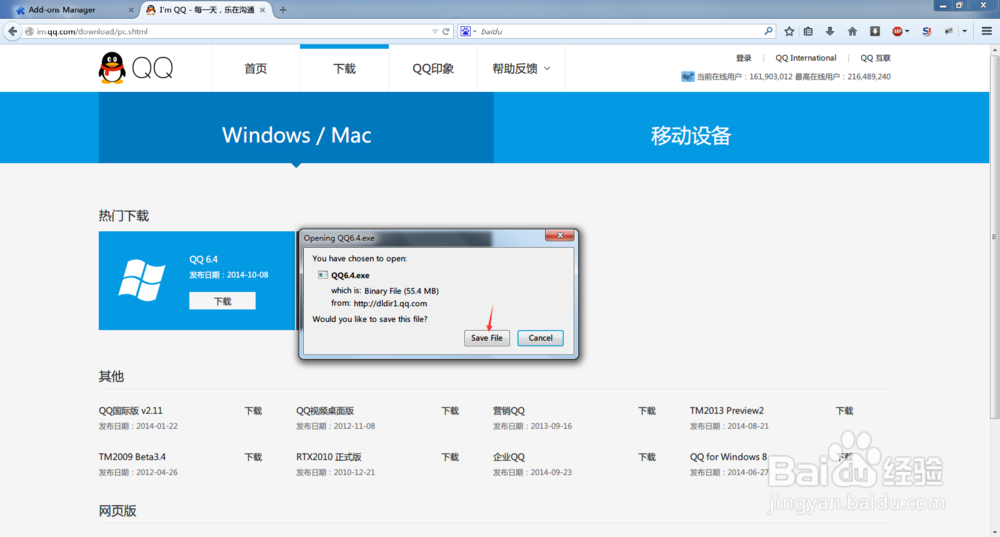
Task: Open the Adblock Plus dropdown arrow
Action: coord(907,31)
